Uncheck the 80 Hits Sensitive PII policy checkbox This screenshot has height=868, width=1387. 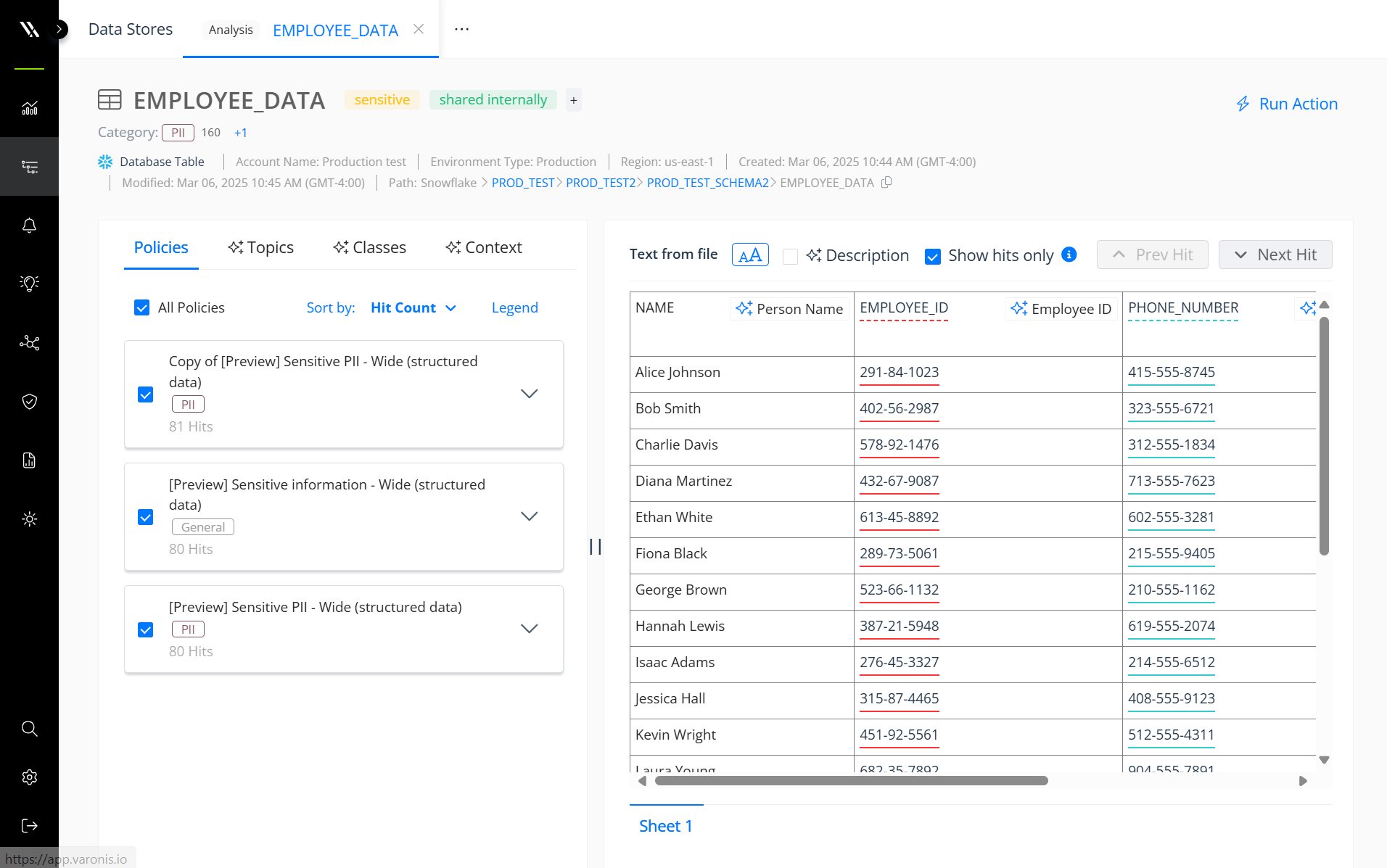click(146, 629)
